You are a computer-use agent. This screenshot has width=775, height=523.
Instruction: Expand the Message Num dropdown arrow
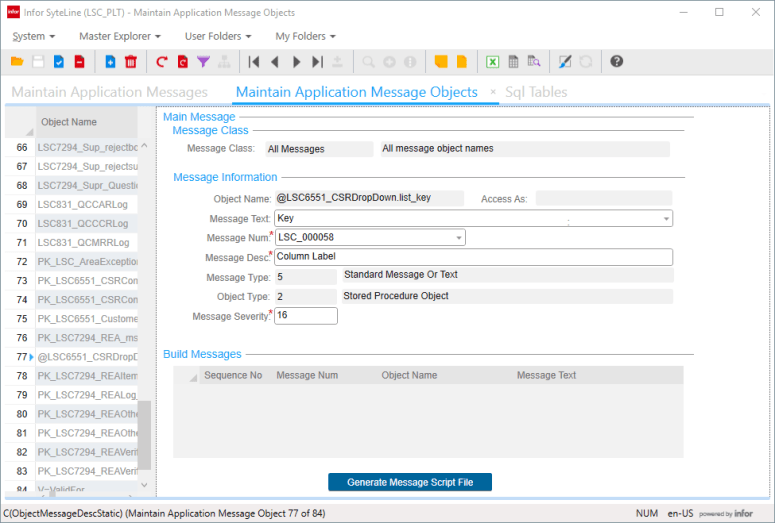coord(459,238)
